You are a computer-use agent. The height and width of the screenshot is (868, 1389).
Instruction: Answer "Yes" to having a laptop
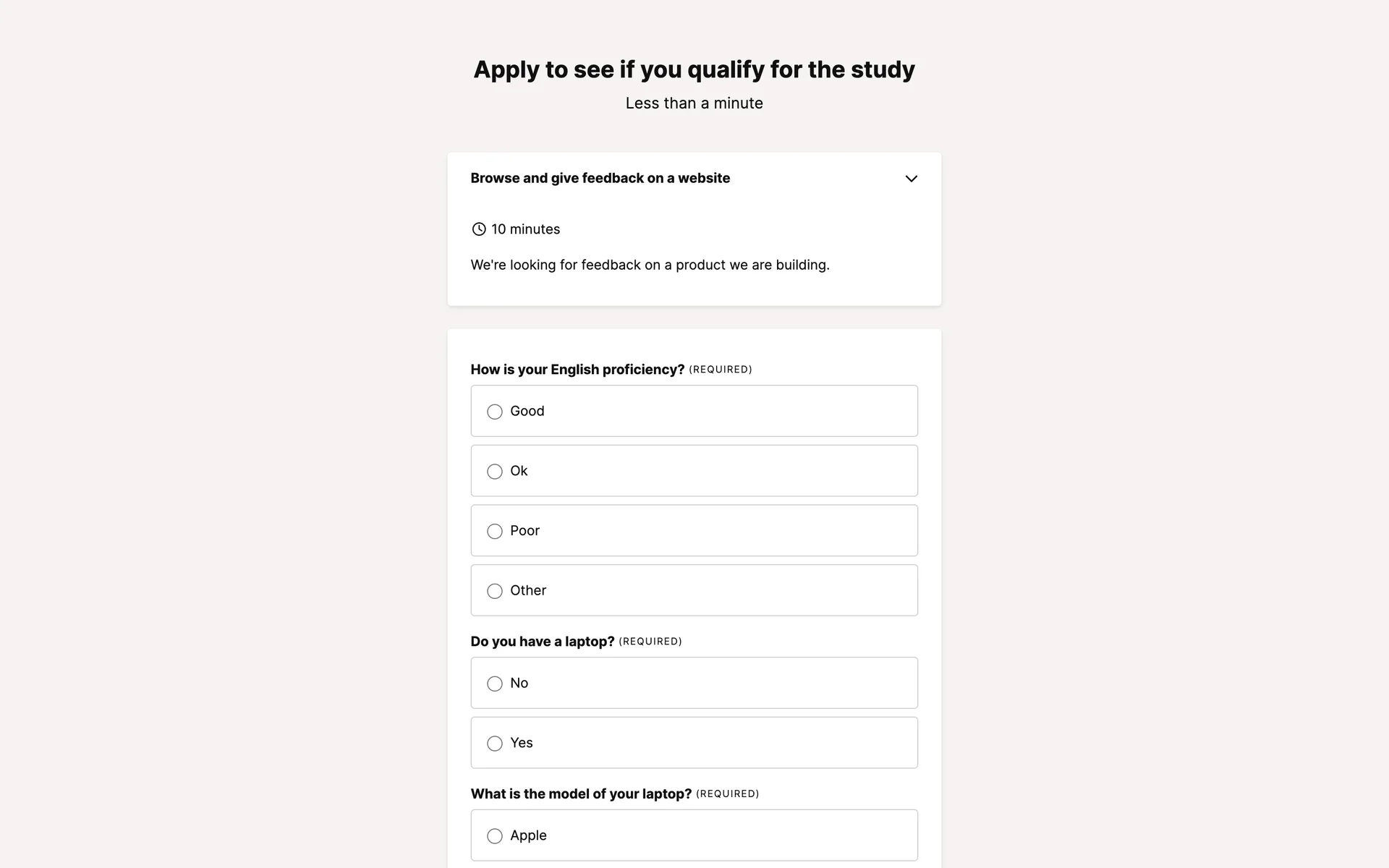[495, 744]
